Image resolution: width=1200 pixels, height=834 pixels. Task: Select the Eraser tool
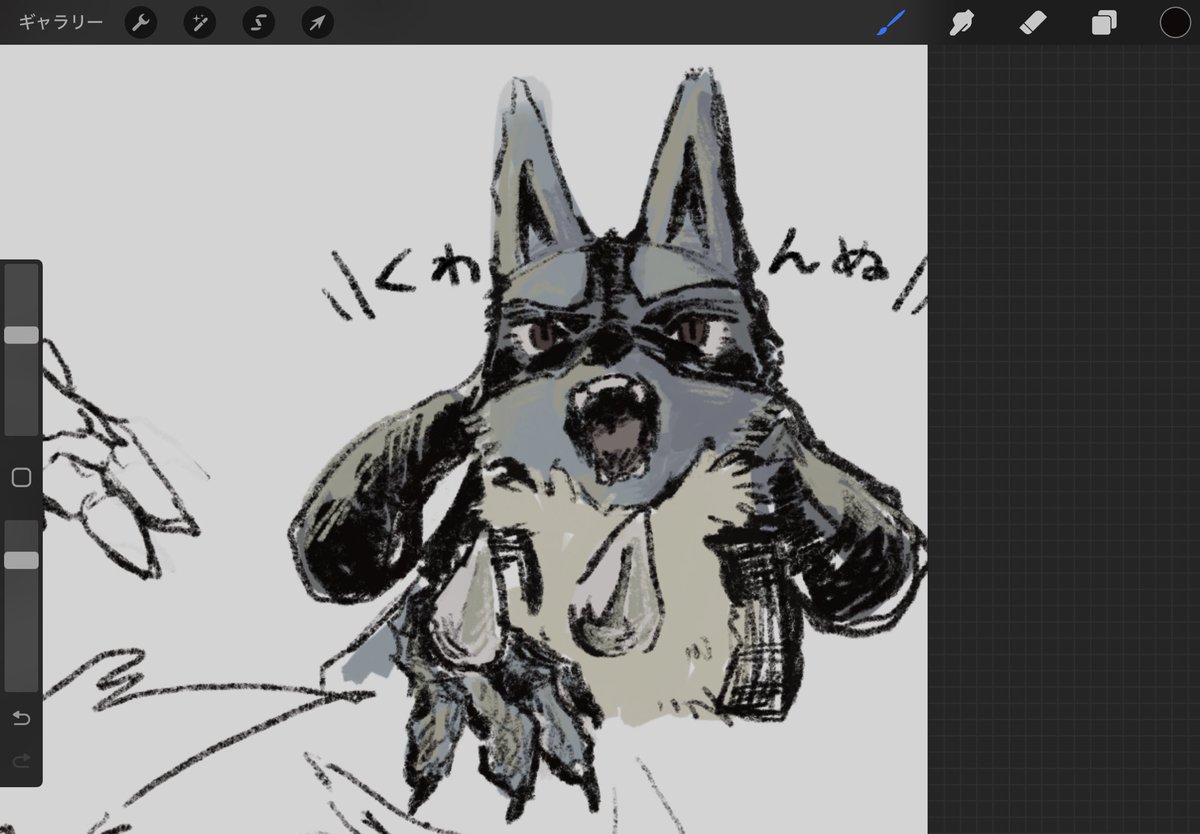point(1033,22)
